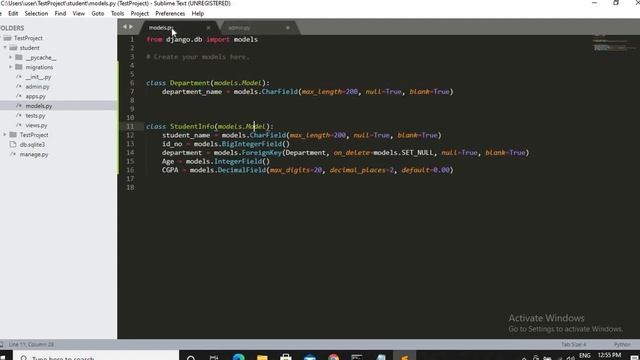Open the Tools menu
The width and height of the screenshot is (640, 360).
(117, 13)
